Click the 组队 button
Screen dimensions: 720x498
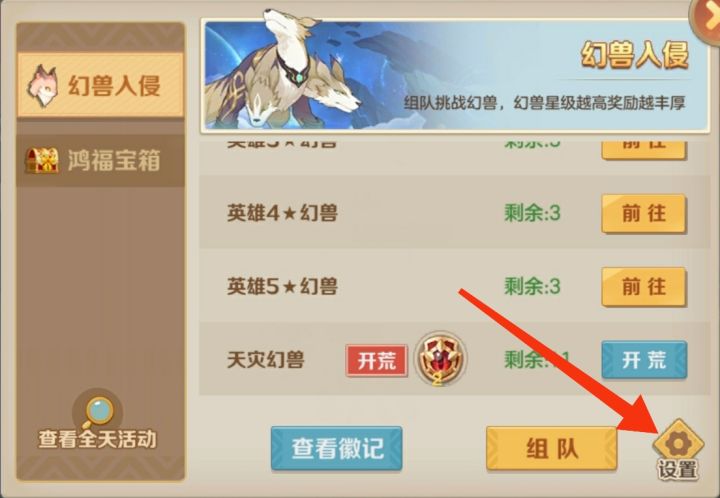click(551, 448)
